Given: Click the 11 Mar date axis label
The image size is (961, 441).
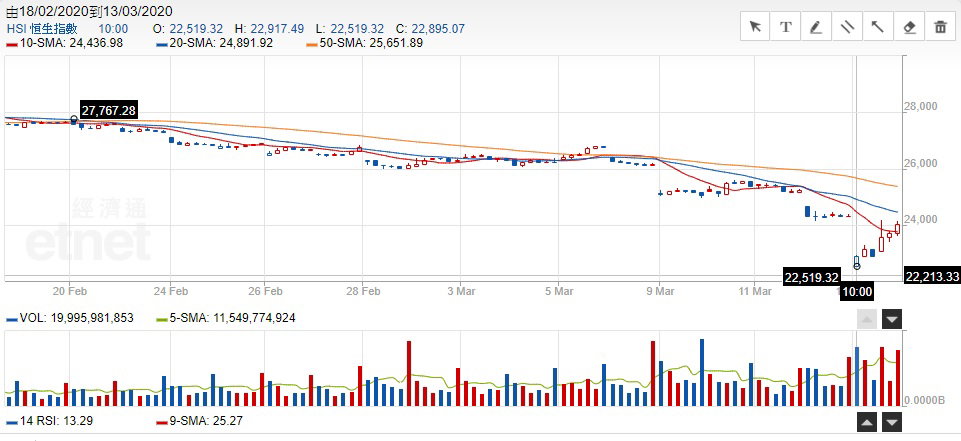Looking at the screenshot, I should [x=754, y=291].
